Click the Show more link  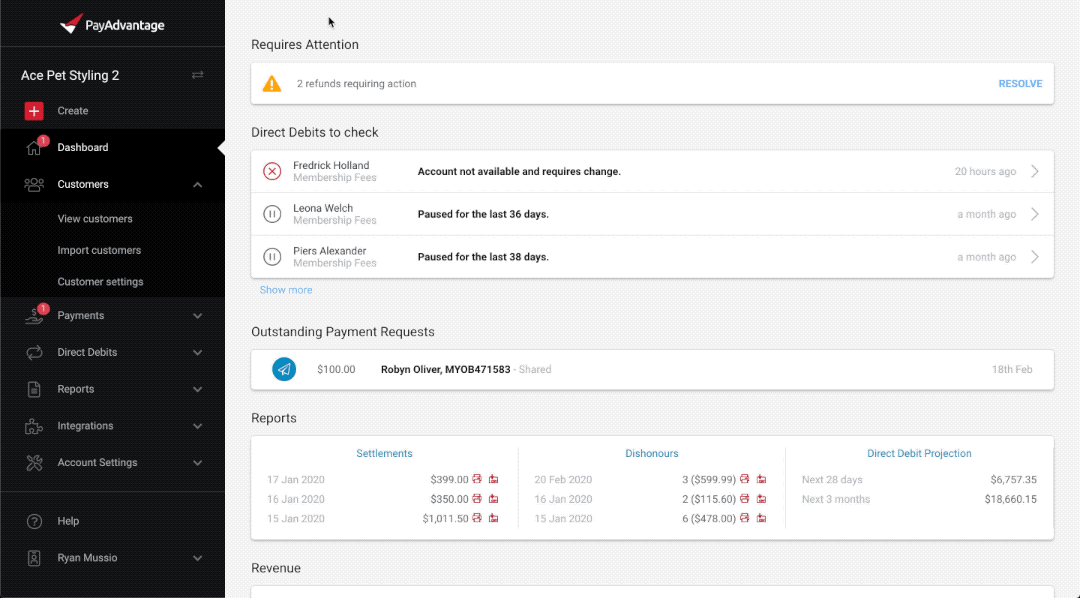pyautogui.click(x=286, y=290)
